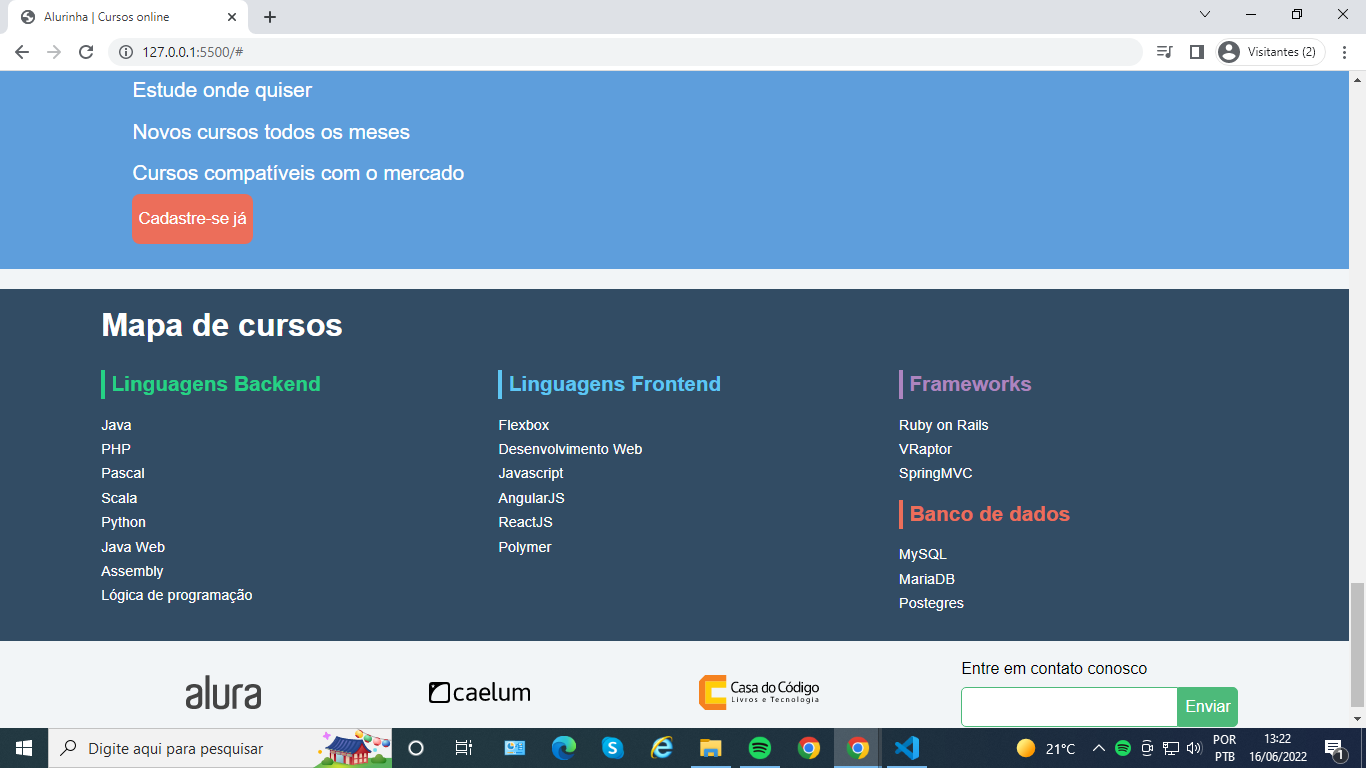1366x768 pixels.
Task: Open a new tab with plus icon
Action: click(x=270, y=17)
